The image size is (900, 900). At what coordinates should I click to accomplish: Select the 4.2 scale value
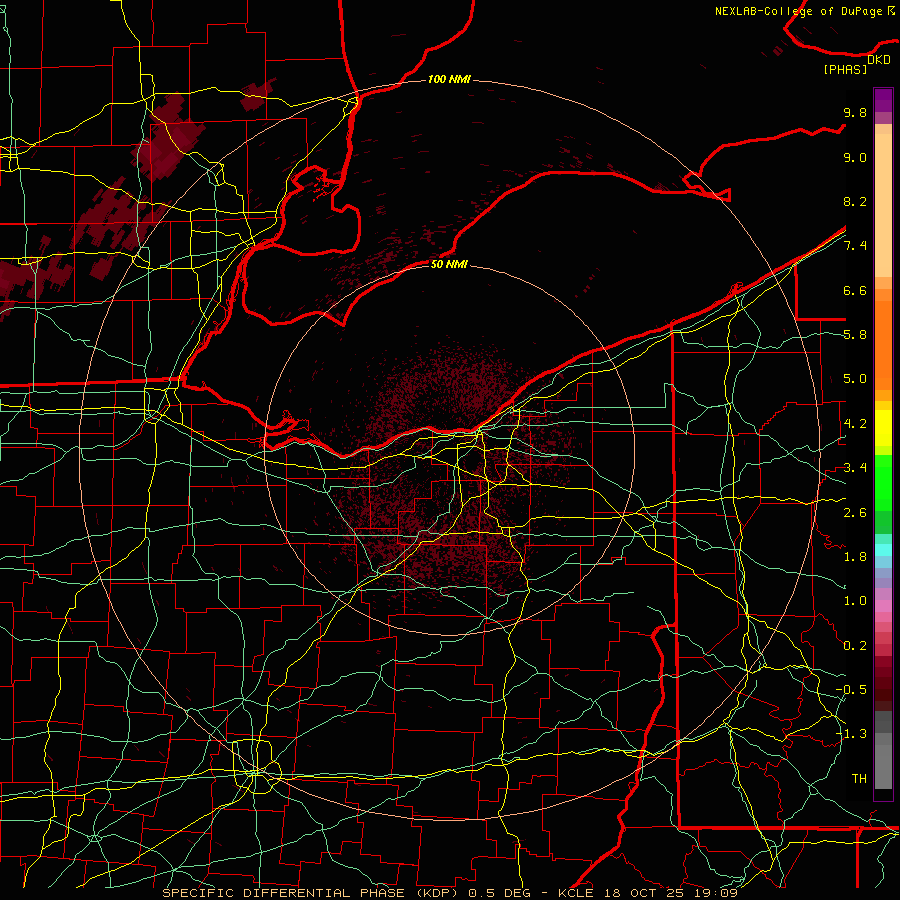(855, 424)
